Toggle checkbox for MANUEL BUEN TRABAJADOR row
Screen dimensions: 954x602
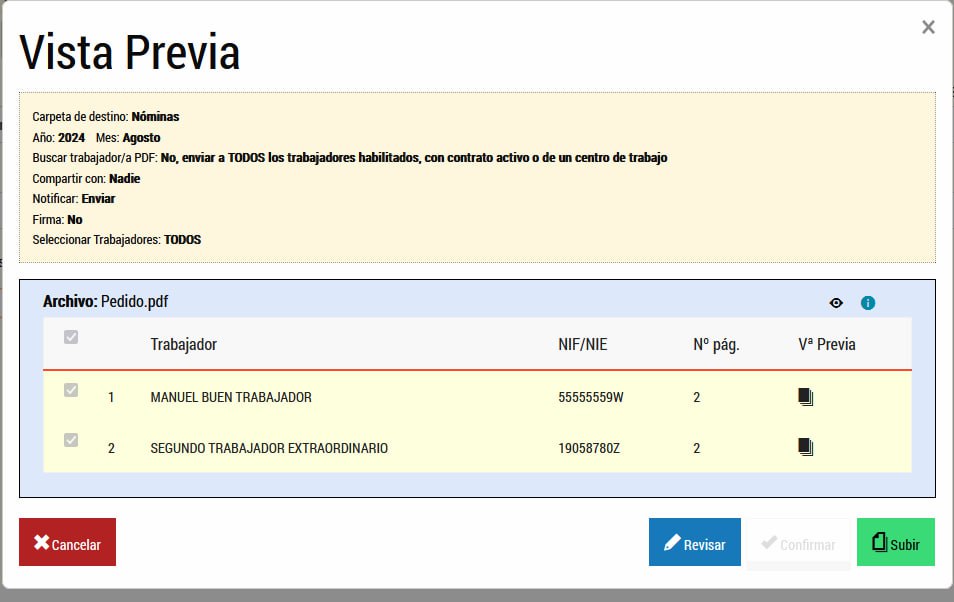[71, 390]
